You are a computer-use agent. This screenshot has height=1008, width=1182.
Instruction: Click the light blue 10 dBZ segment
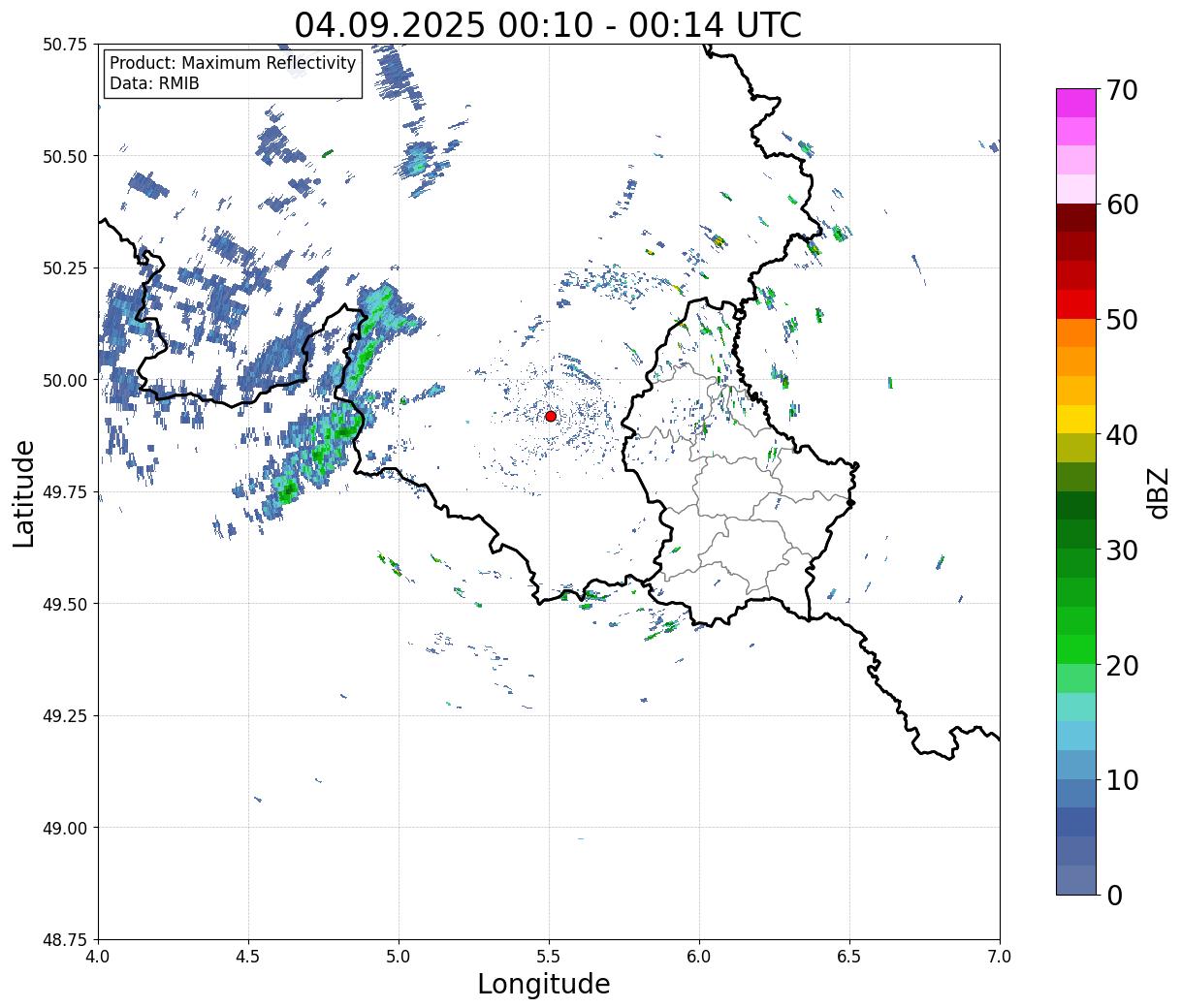click(x=1076, y=764)
